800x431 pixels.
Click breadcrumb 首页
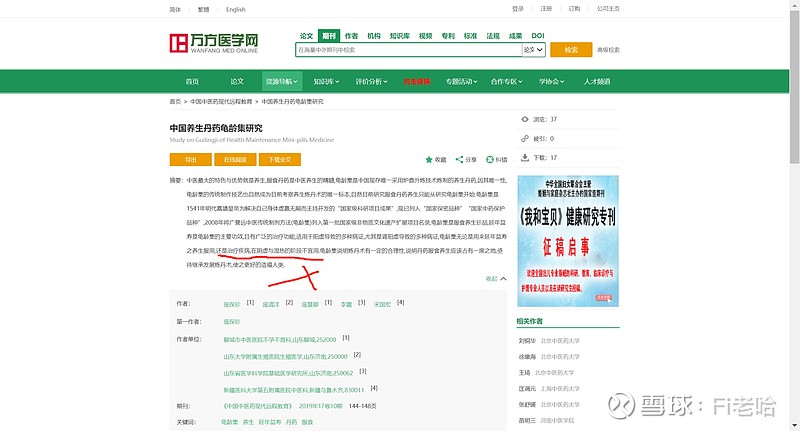(x=175, y=102)
